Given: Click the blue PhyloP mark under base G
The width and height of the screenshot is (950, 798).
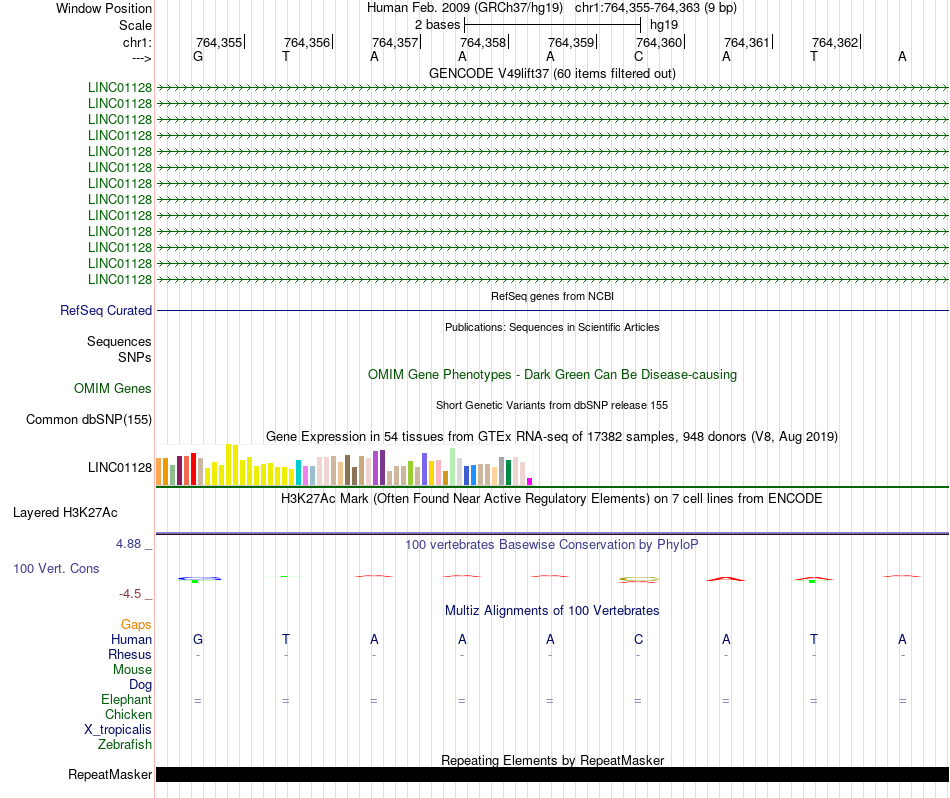Looking at the screenshot, I should pyautogui.click(x=199, y=579).
